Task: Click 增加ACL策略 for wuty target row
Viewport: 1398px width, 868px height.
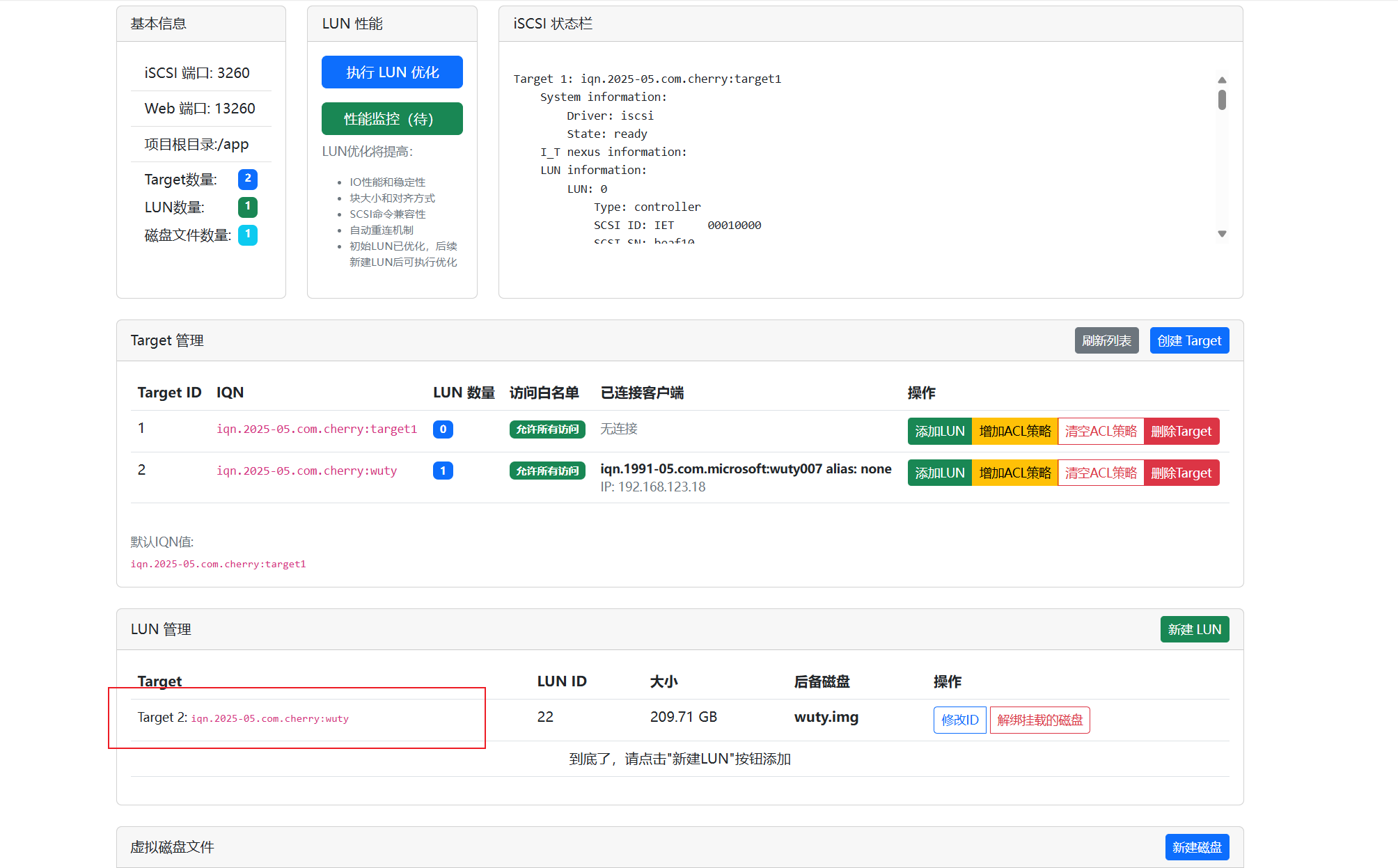Action: pyautogui.click(x=1014, y=473)
